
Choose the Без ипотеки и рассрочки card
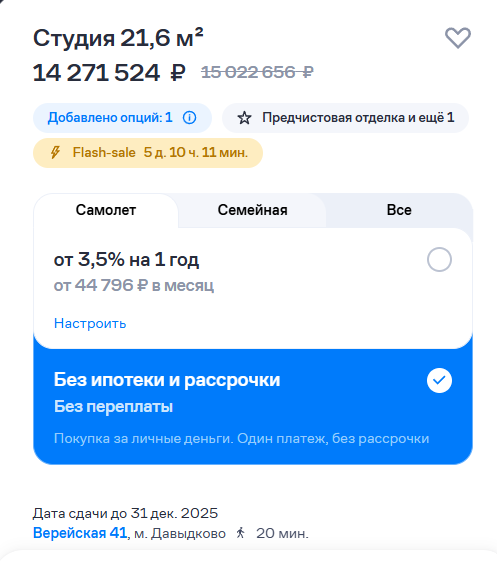tap(253, 405)
